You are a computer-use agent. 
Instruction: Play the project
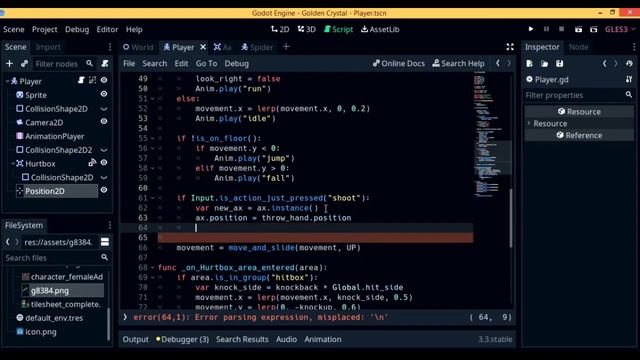[x=531, y=29]
